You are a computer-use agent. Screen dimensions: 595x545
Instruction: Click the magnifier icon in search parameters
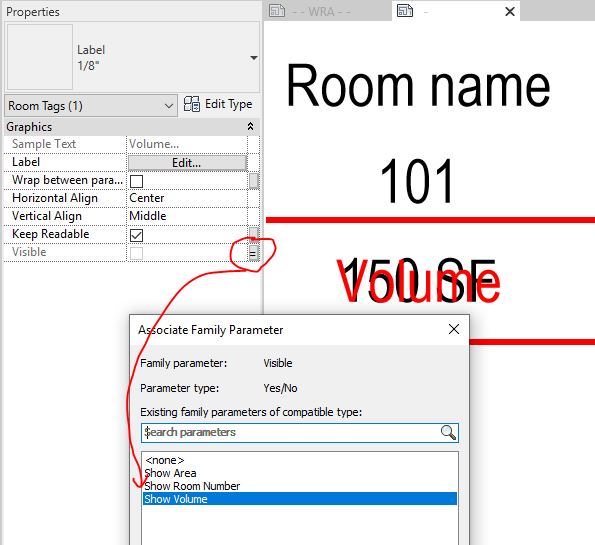(x=448, y=432)
